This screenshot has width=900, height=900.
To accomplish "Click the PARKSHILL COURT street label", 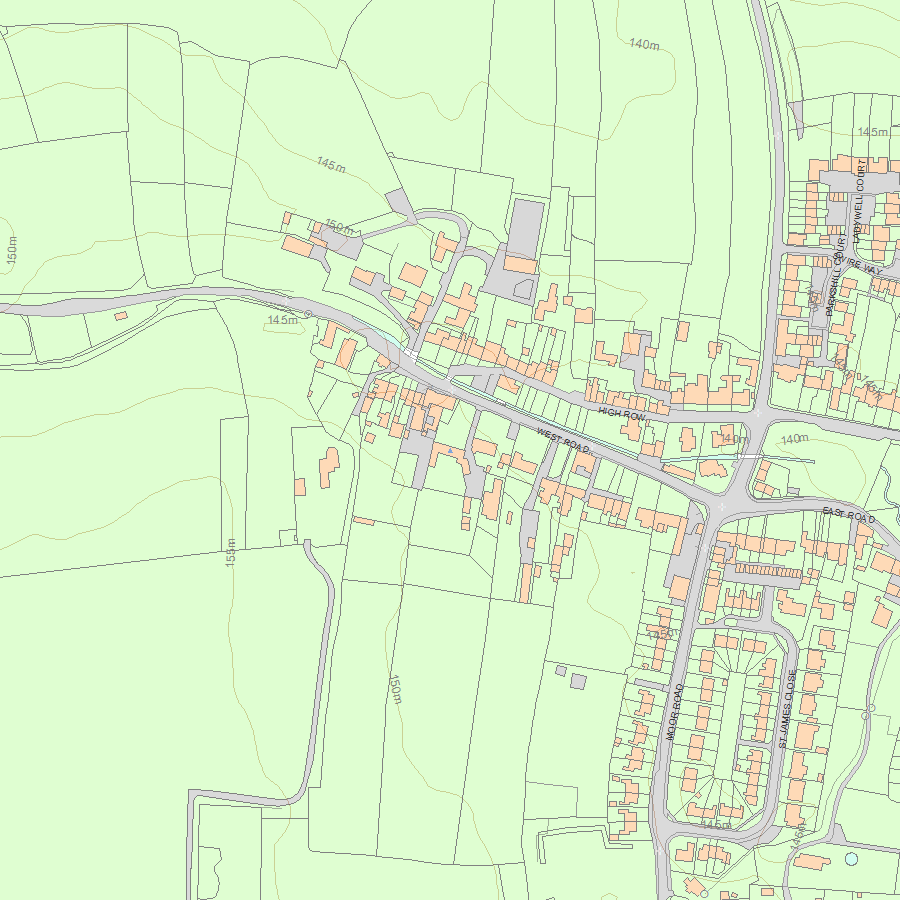I will tap(835, 275).
